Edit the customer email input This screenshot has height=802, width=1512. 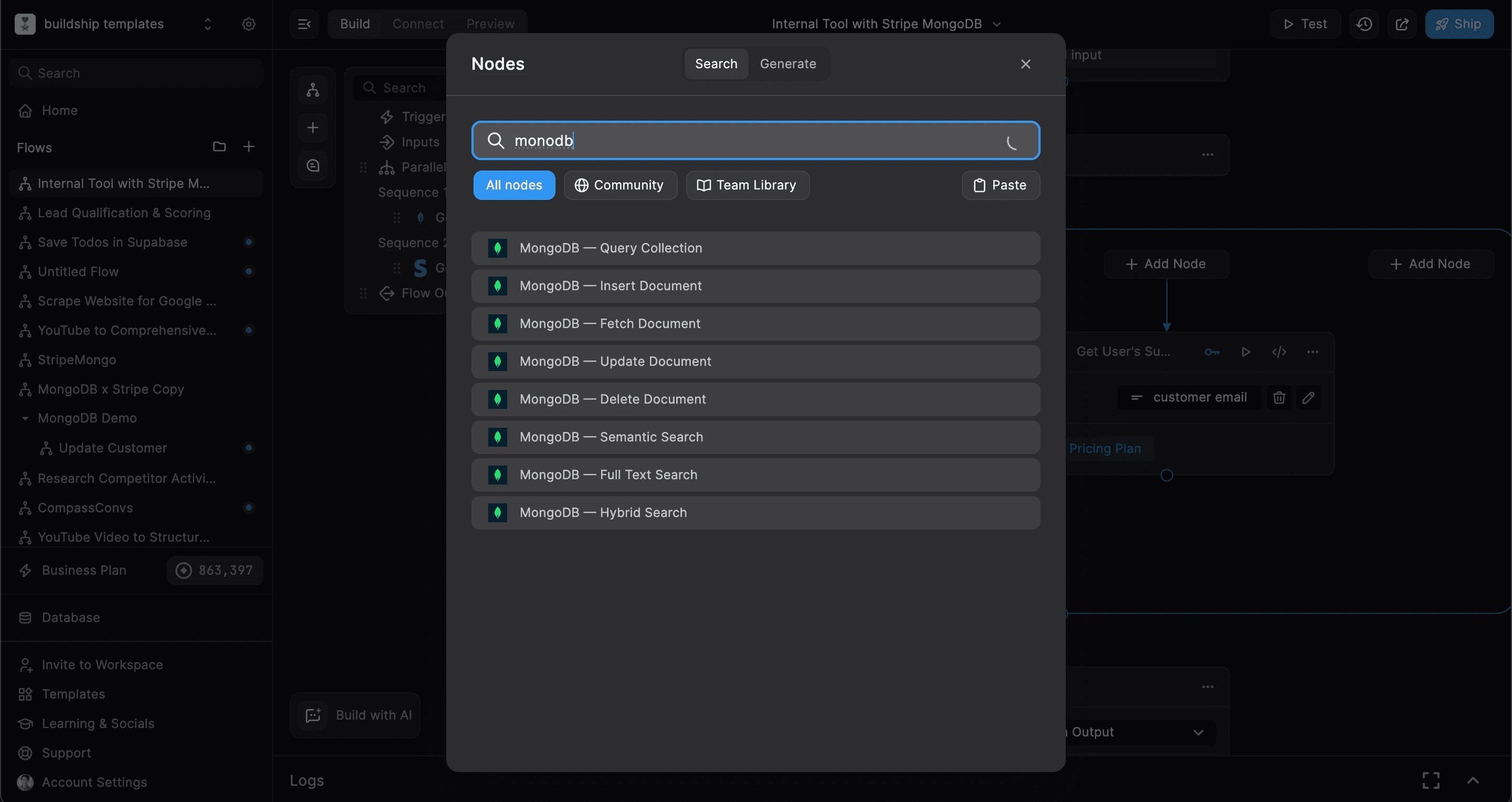click(x=1308, y=398)
